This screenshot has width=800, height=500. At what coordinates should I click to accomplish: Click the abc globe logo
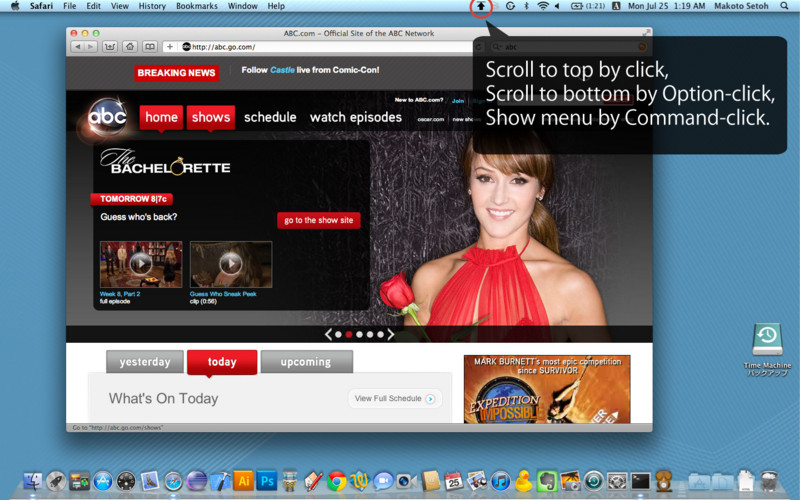107,116
